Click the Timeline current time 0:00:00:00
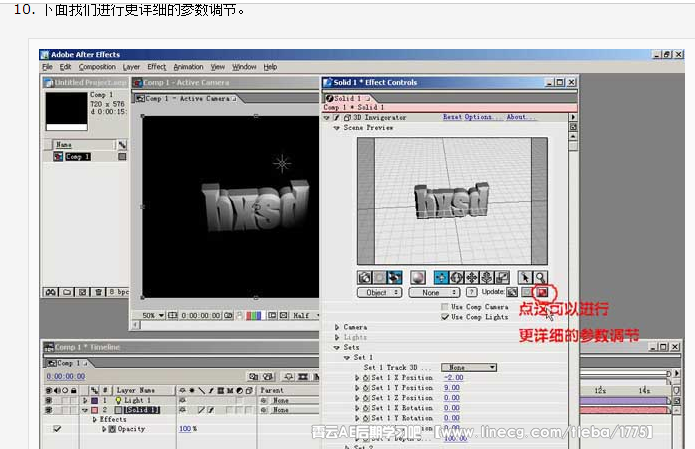This screenshot has height=449, width=695. (66, 376)
